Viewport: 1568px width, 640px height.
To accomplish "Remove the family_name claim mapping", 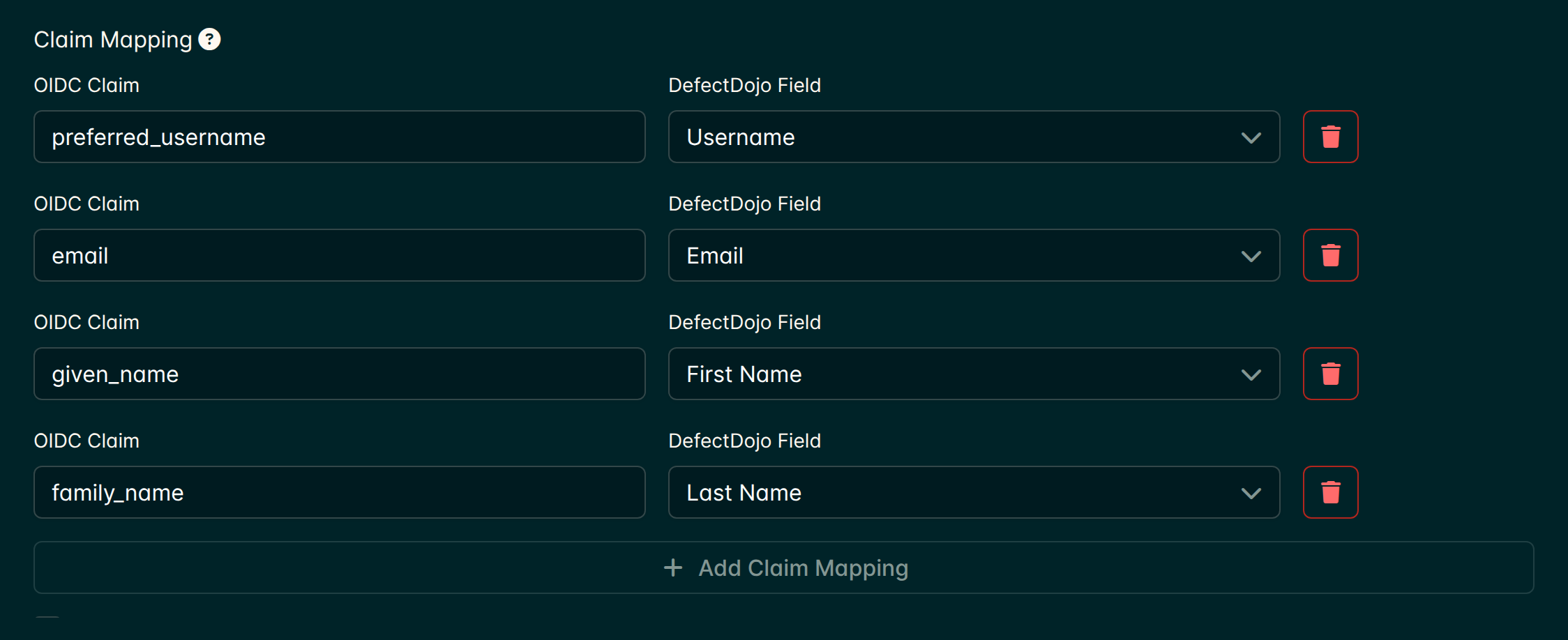I will pos(1330,492).
